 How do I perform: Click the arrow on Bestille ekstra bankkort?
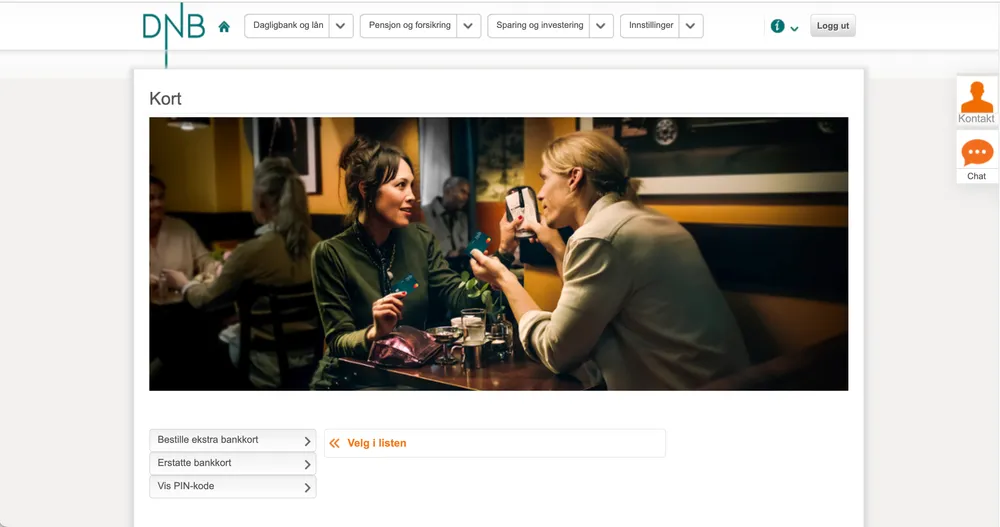click(307, 441)
